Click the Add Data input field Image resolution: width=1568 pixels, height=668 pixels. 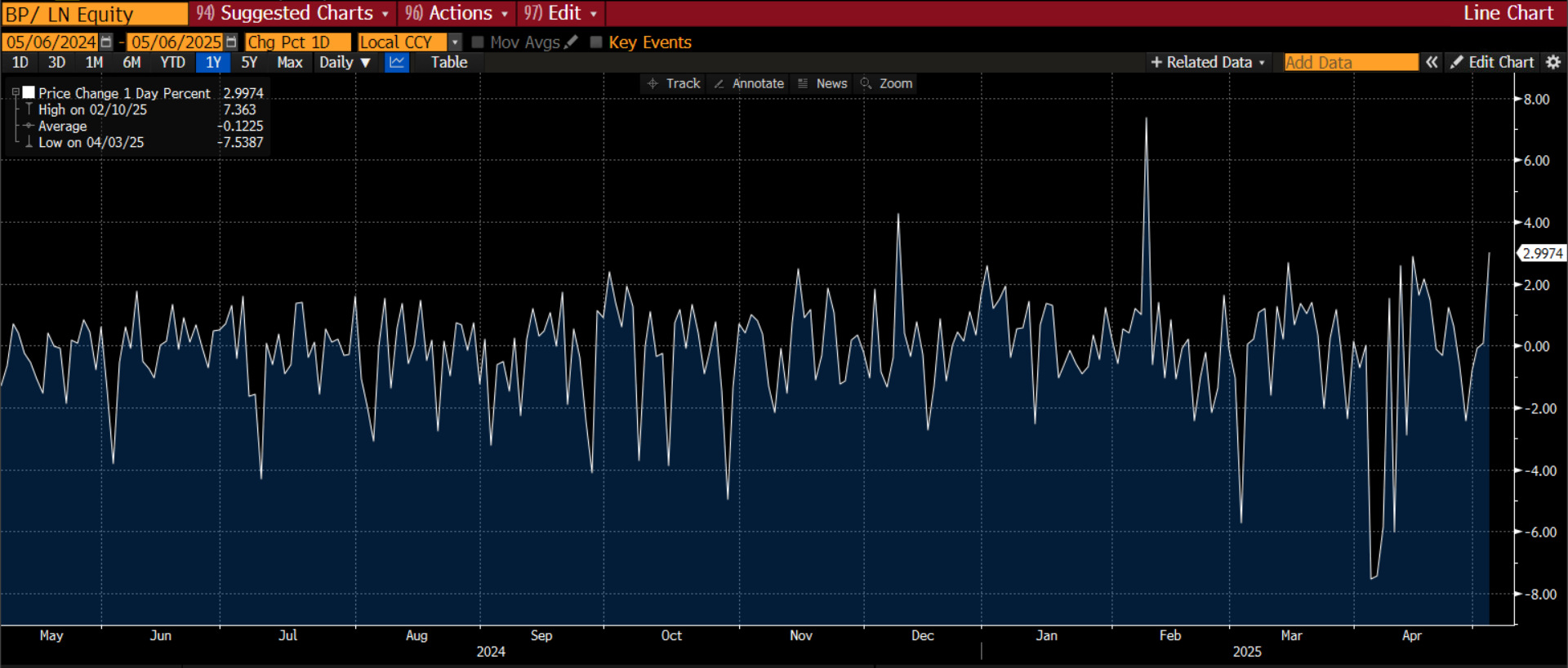tap(1351, 62)
